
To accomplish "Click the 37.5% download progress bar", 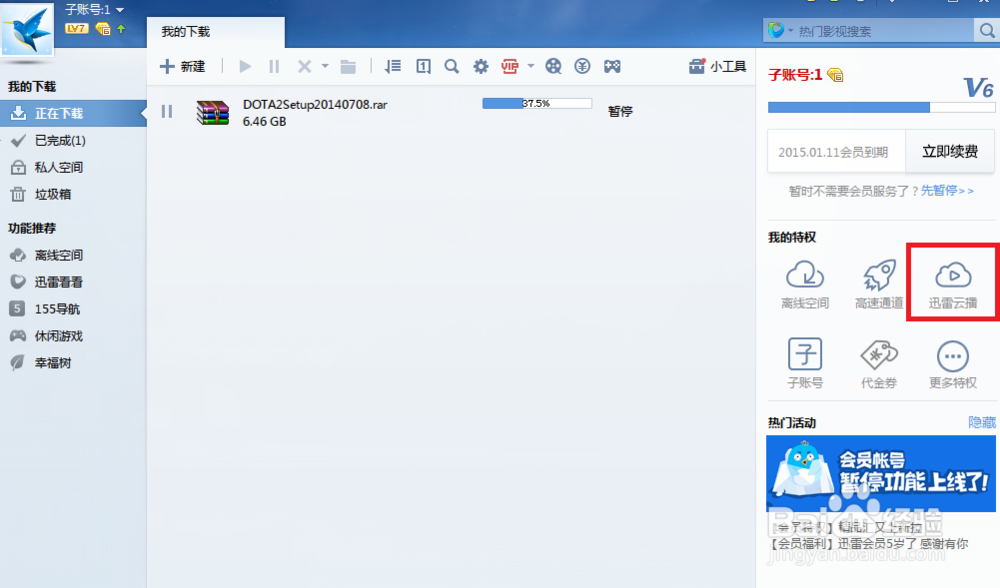I will tap(537, 103).
